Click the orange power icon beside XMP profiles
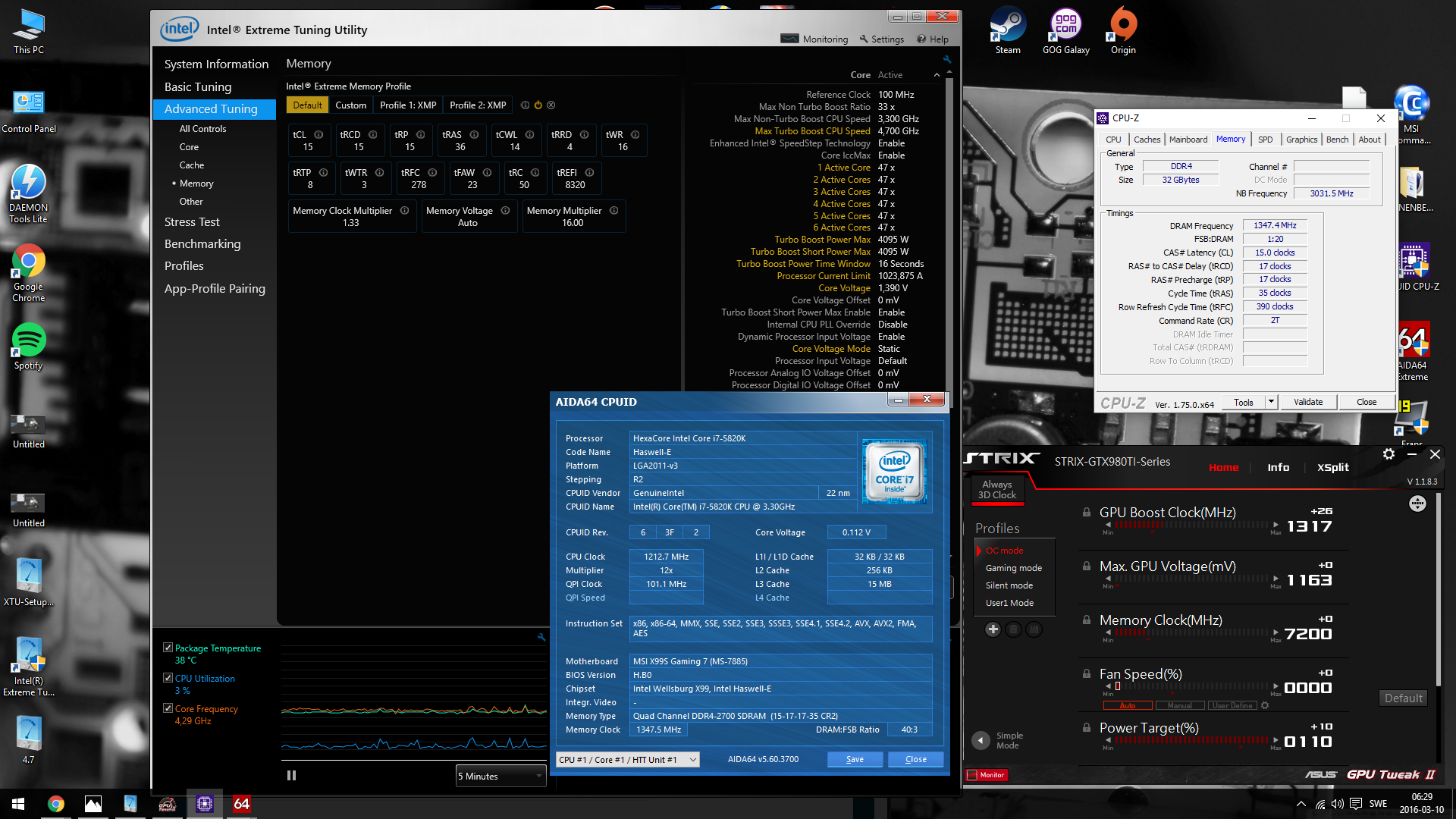This screenshot has width=1456, height=819. pyautogui.click(x=538, y=105)
